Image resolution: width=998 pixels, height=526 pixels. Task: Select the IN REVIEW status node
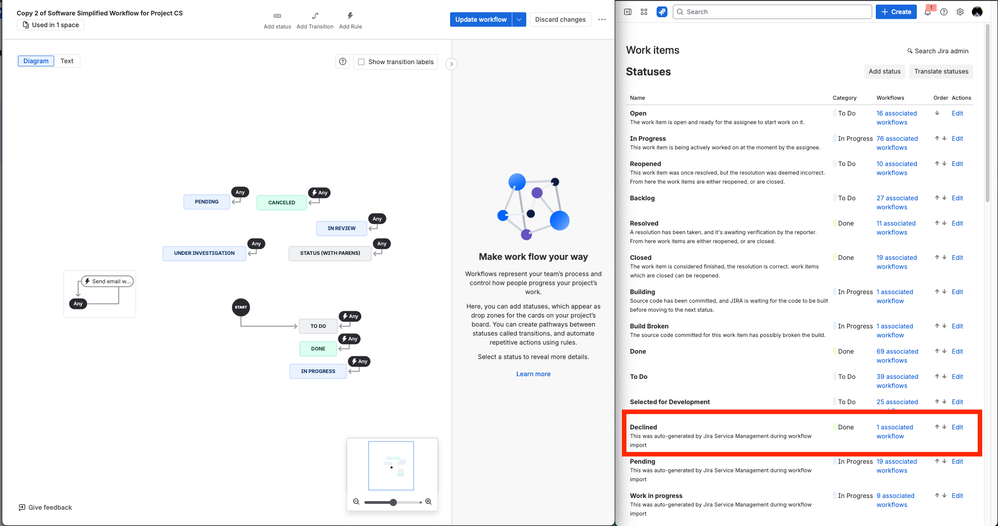(342, 228)
